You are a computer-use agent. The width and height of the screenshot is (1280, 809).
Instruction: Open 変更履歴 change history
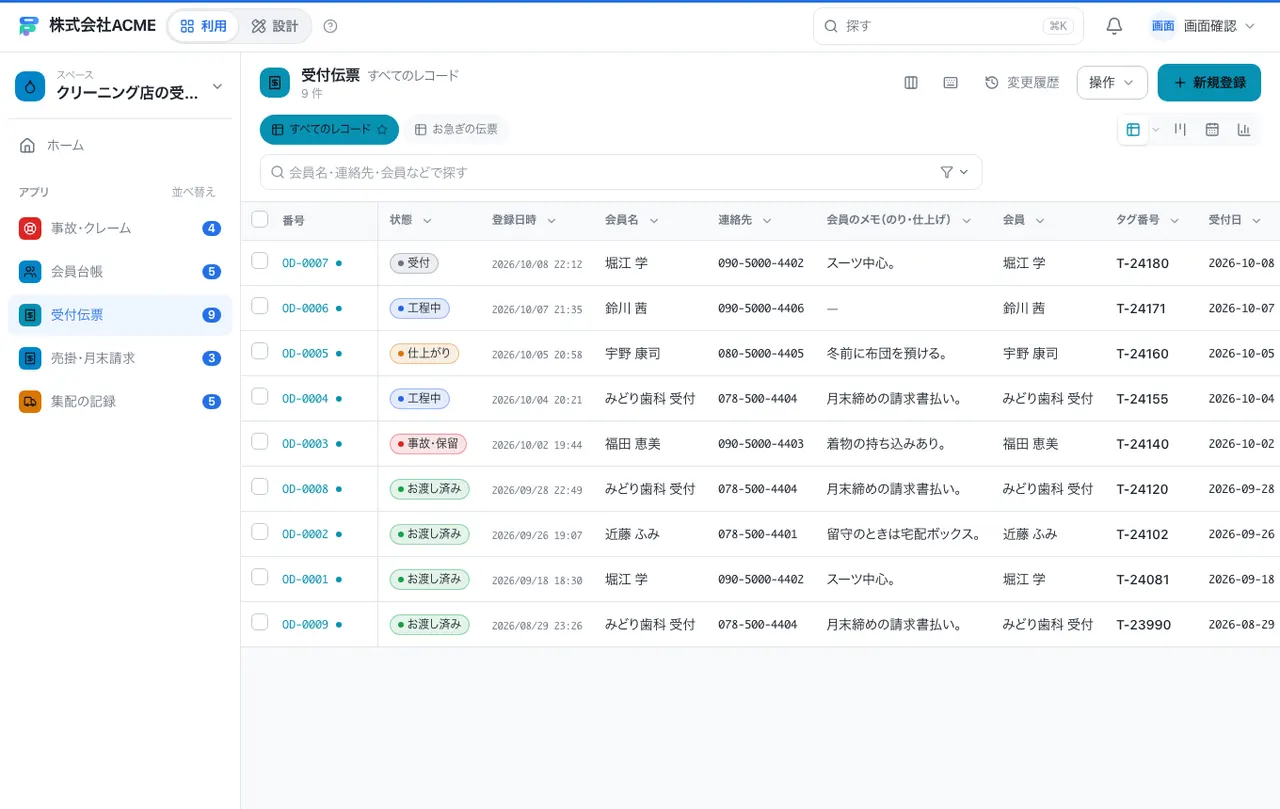tap(1022, 83)
